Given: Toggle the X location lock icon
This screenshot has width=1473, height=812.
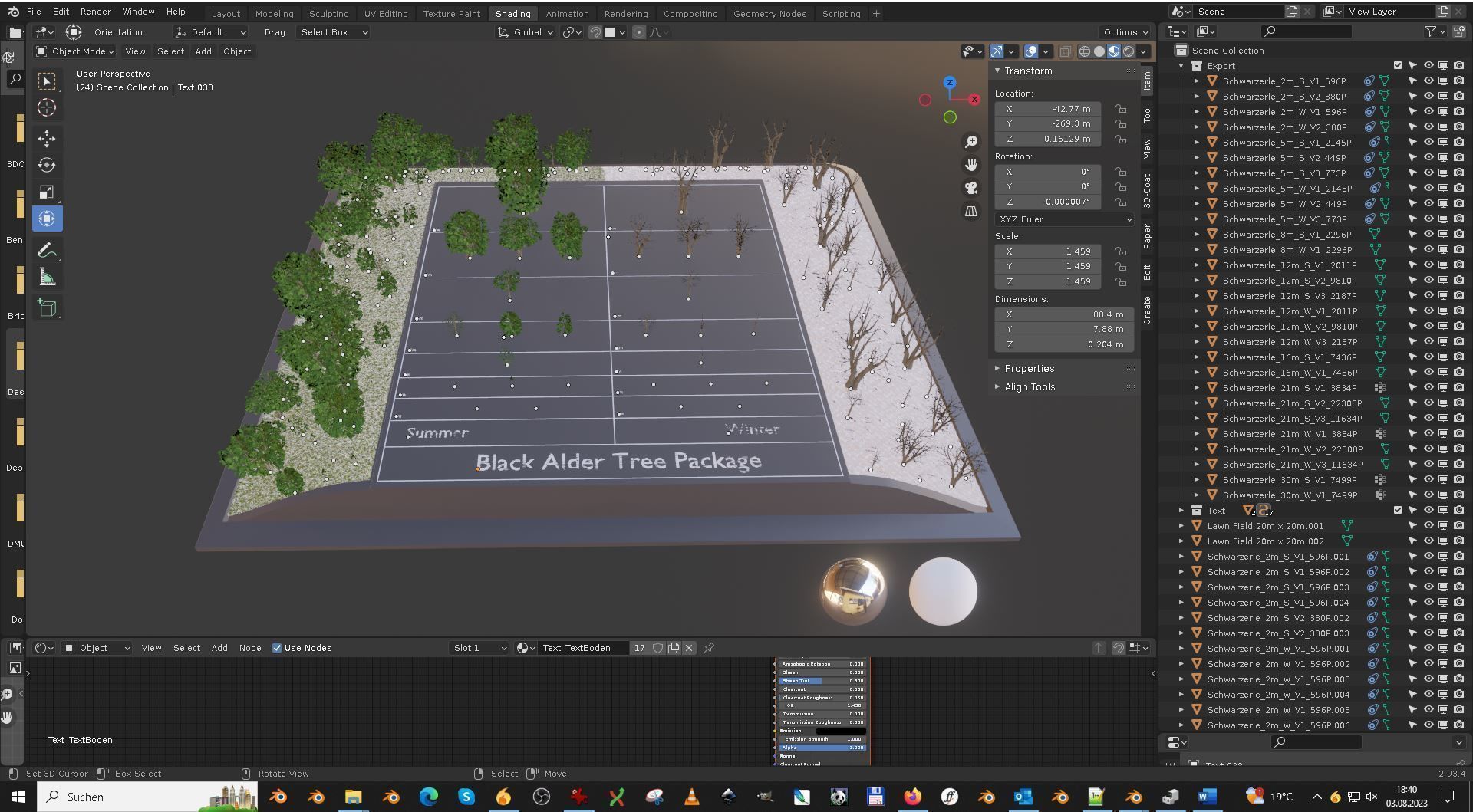Looking at the screenshot, I should coord(1121,109).
